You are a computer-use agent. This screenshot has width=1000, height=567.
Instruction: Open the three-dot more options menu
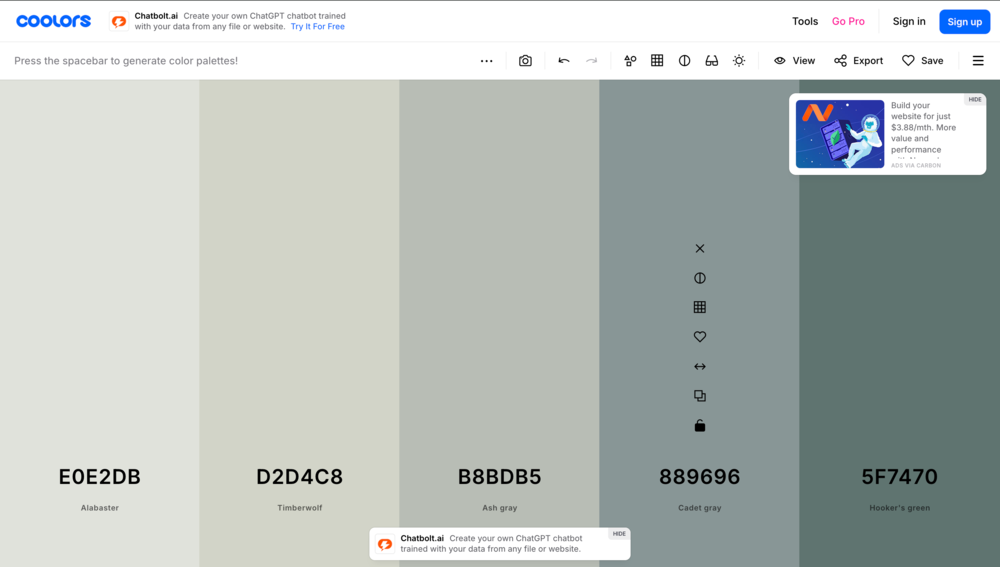click(486, 61)
